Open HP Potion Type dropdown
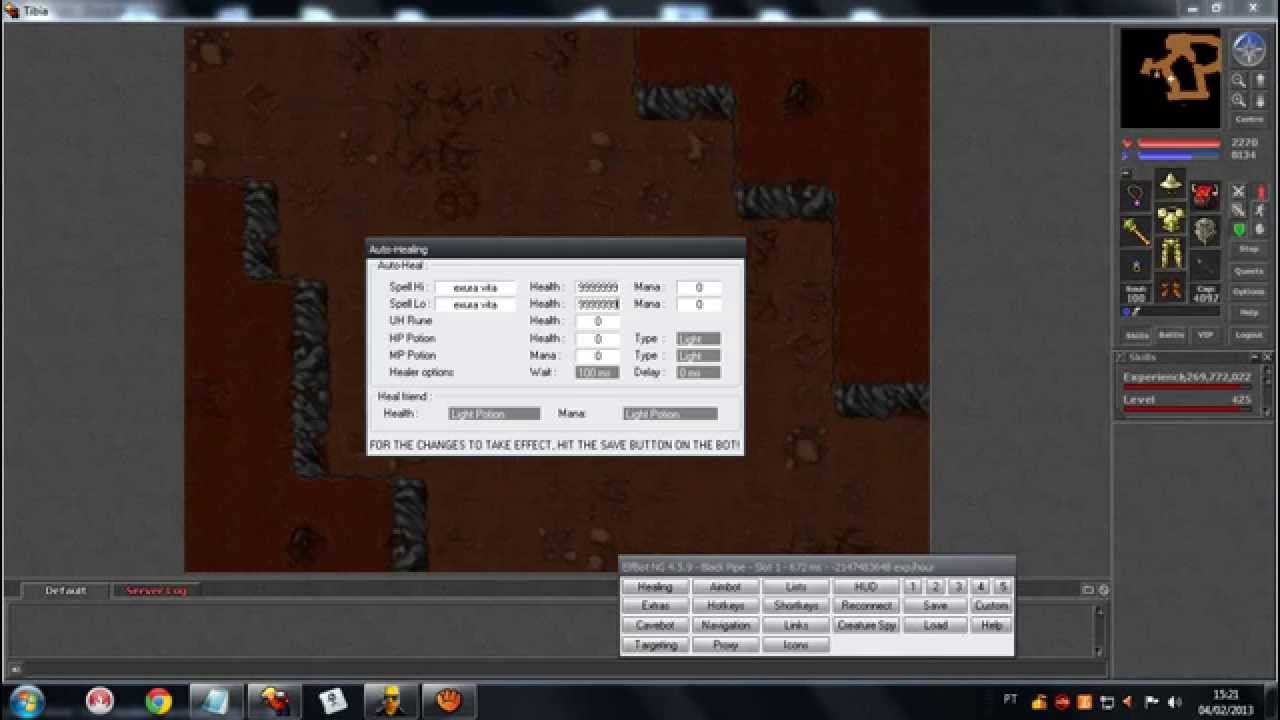Image resolution: width=1280 pixels, height=720 pixels. [698, 339]
